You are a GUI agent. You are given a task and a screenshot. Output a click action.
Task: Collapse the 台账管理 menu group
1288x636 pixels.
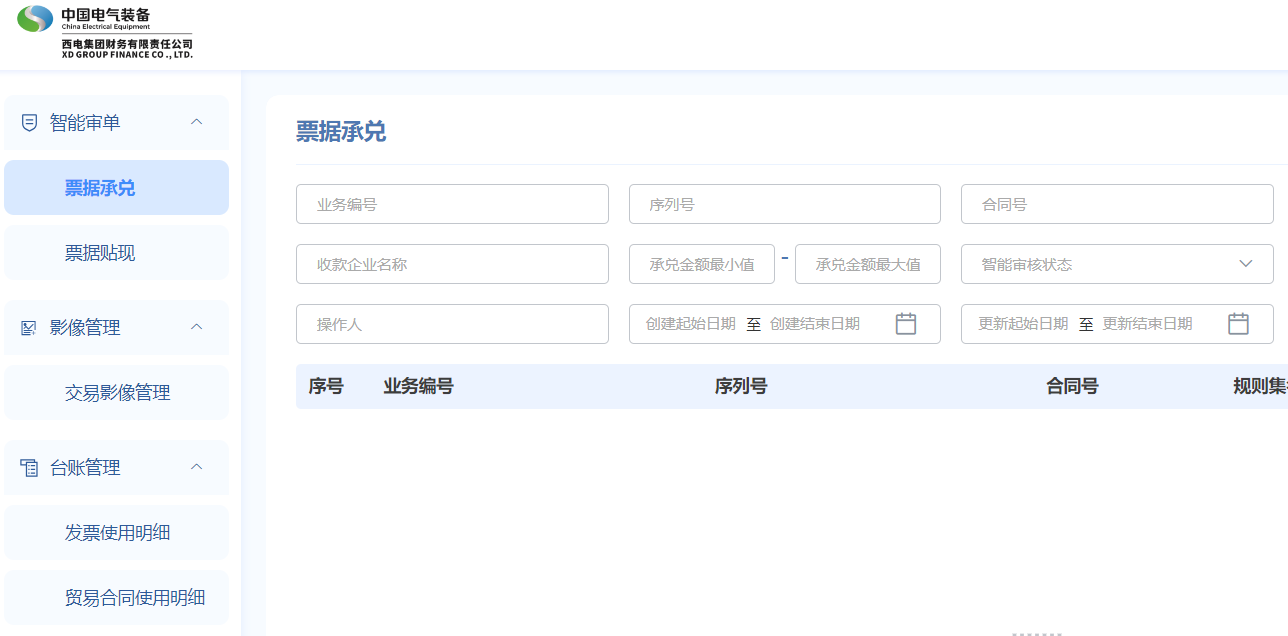coord(197,467)
